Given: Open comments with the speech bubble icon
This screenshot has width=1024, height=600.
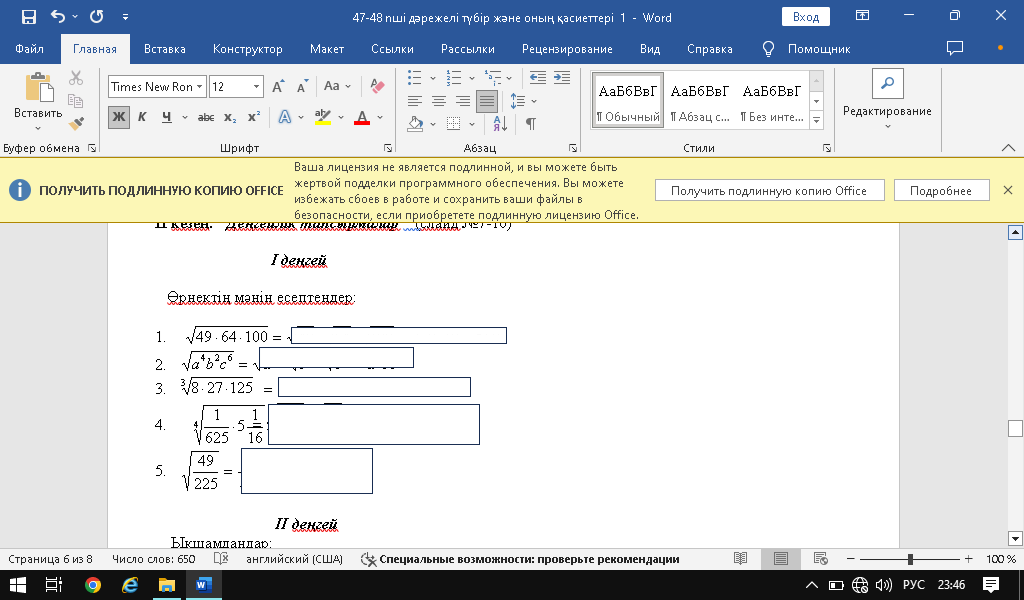Looking at the screenshot, I should tap(955, 48).
